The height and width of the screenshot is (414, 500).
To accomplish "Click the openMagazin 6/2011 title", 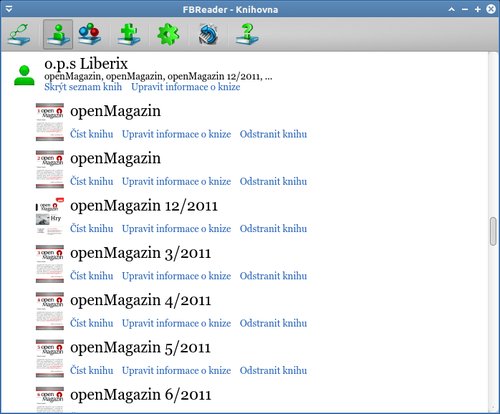I will 141,395.
